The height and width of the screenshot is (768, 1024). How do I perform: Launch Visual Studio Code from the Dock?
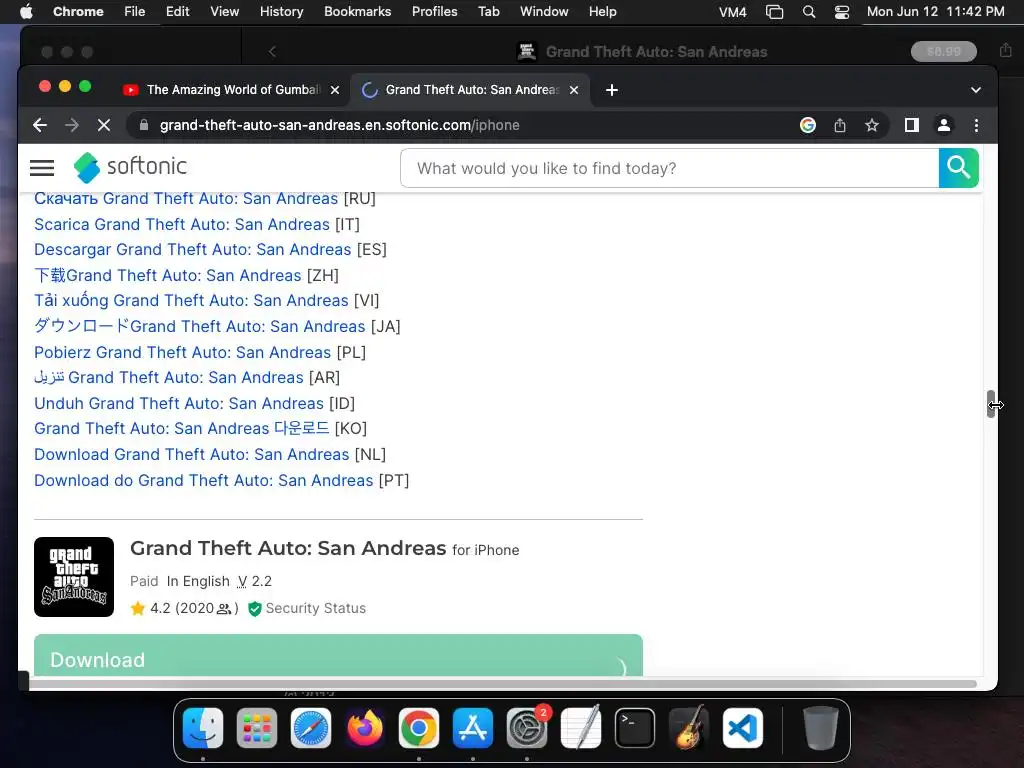click(743, 728)
